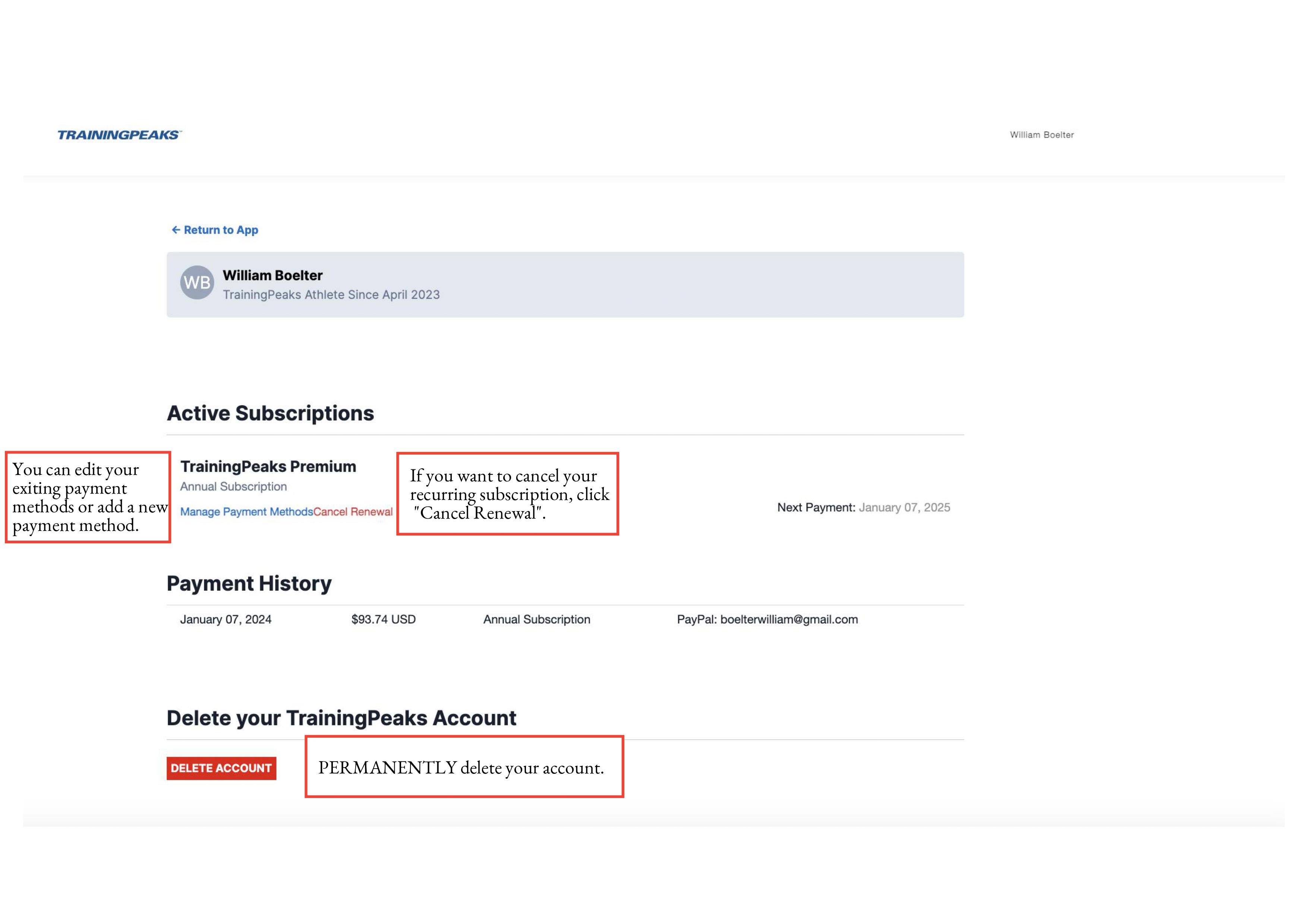Click payment date January 07, 2024
The height and width of the screenshot is (924, 1308).
[226, 620]
